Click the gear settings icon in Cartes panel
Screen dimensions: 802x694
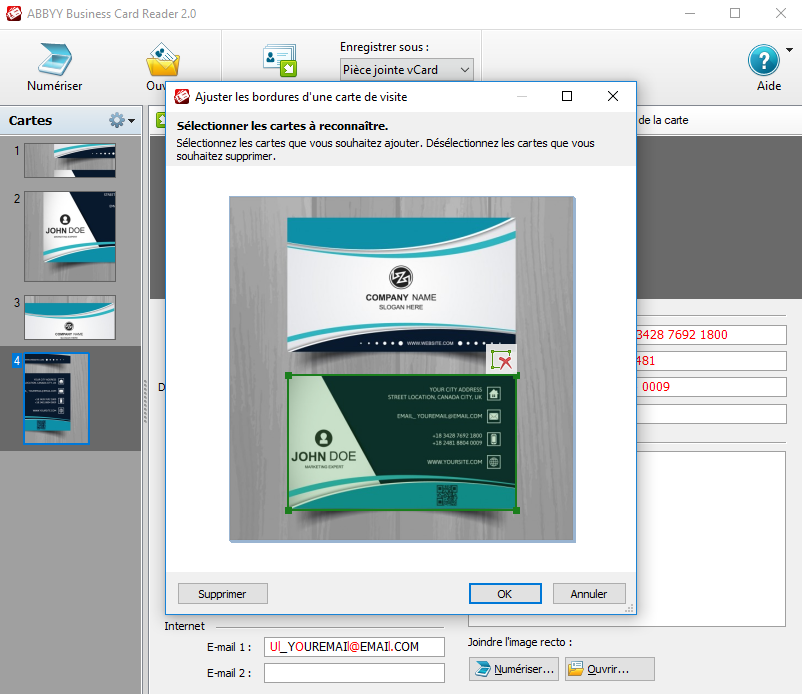click(x=118, y=120)
